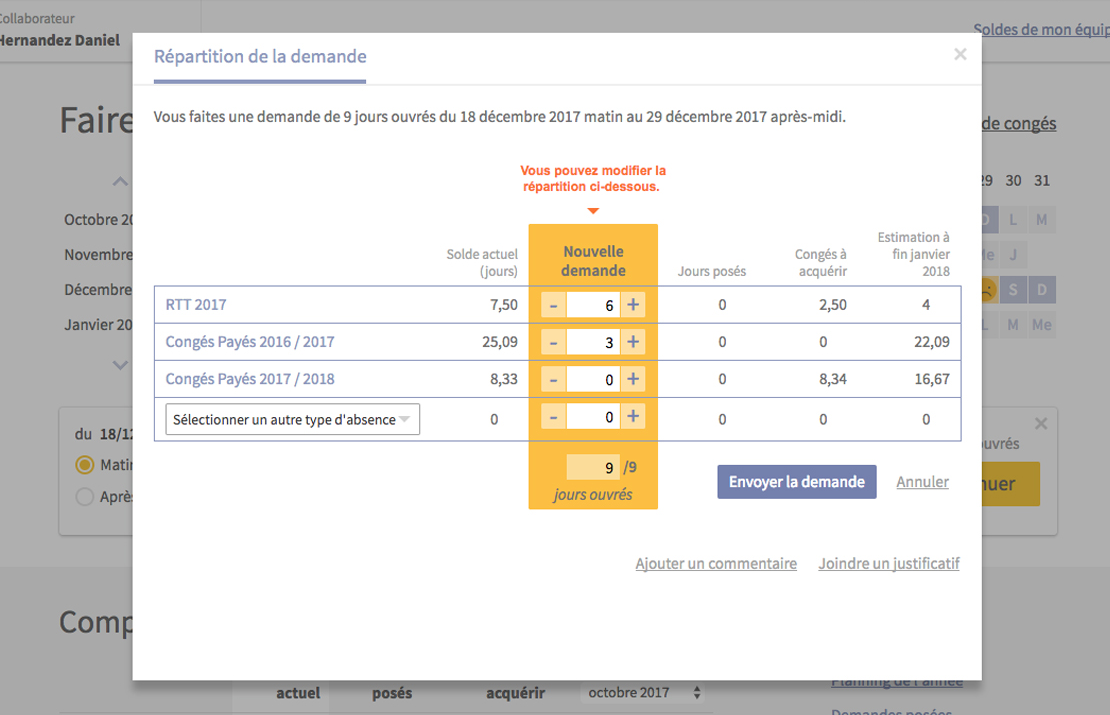Increase RTT 2017 days with plus button
The width and height of the screenshot is (1110, 715).
point(633,305)
